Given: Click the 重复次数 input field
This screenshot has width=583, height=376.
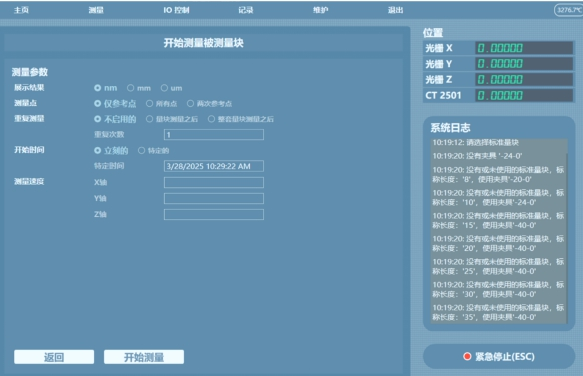Looking at the screenshot, I should 214,134.
